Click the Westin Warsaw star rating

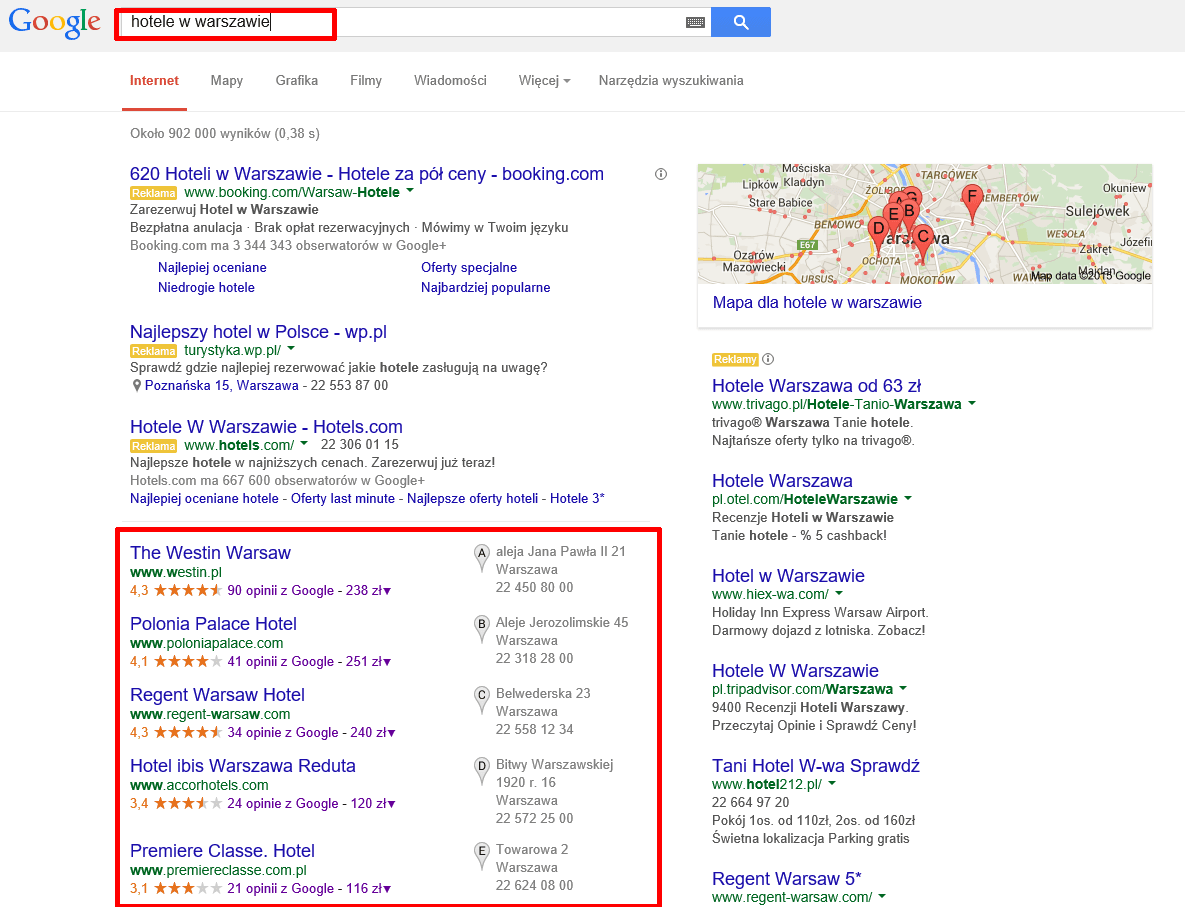(188, 590)
